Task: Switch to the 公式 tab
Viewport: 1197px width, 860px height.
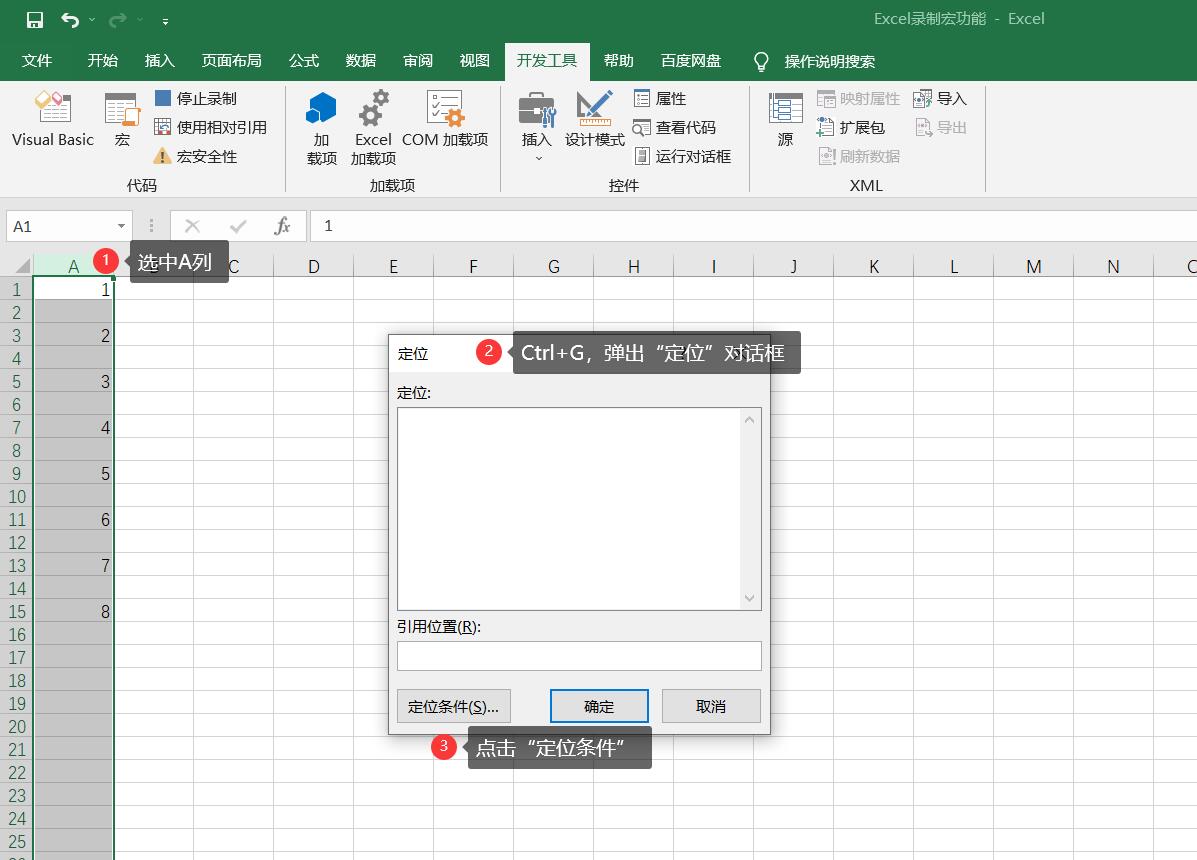Action: tap(303, 60)
